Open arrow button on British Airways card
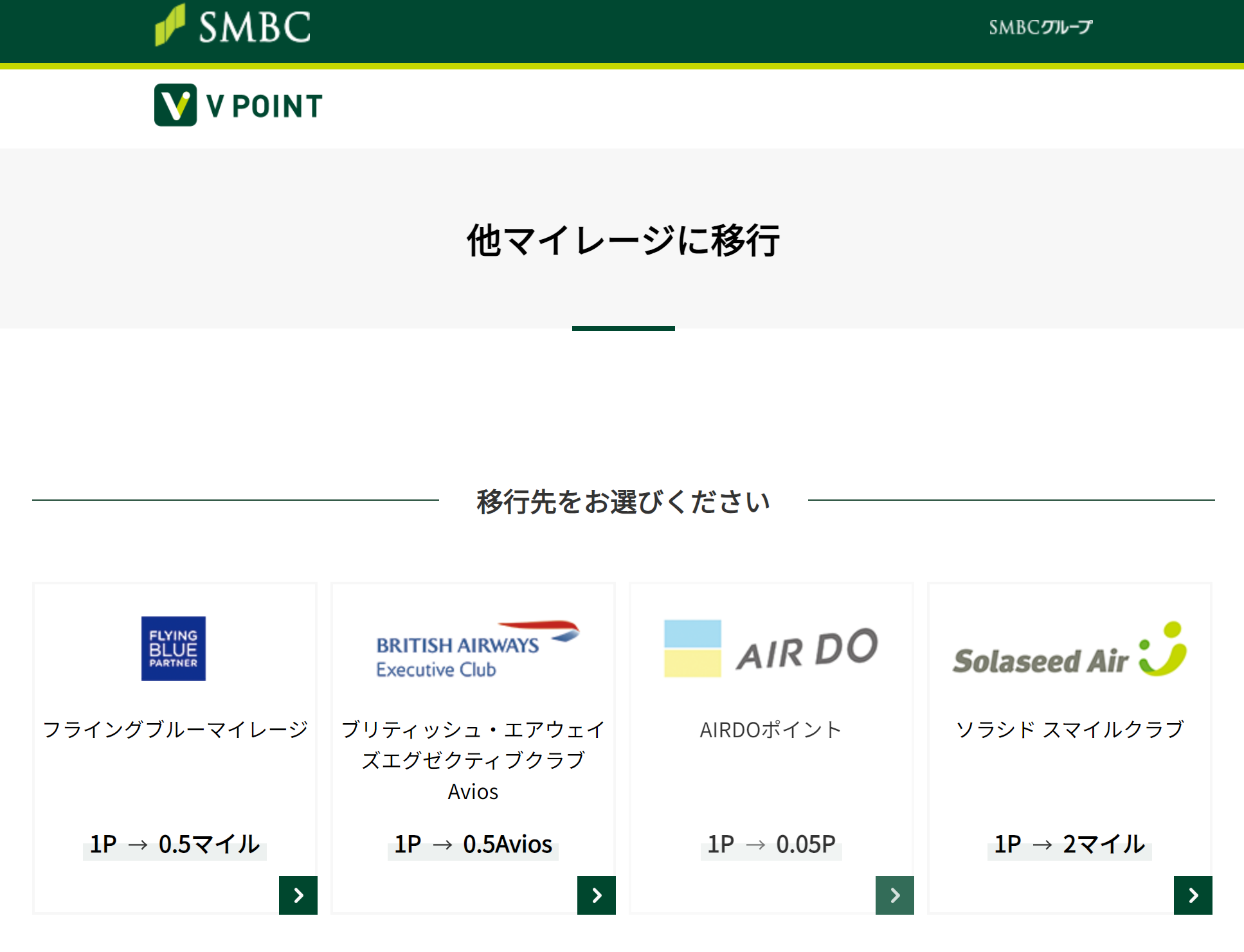 click(x=597, y=895)
